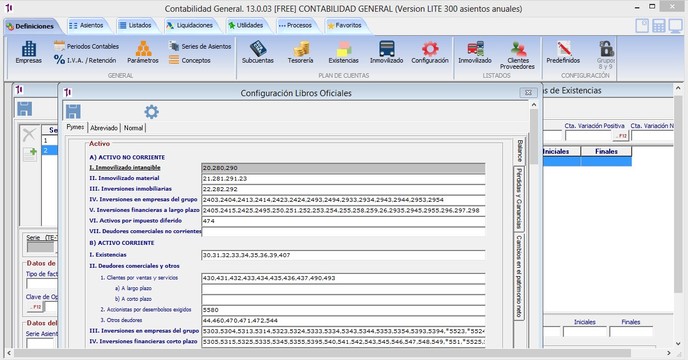Click the IV. Inversiones en empresas del grupo field starting 2403
This screenshot has height=360, width=688.
tap(344, 200)
